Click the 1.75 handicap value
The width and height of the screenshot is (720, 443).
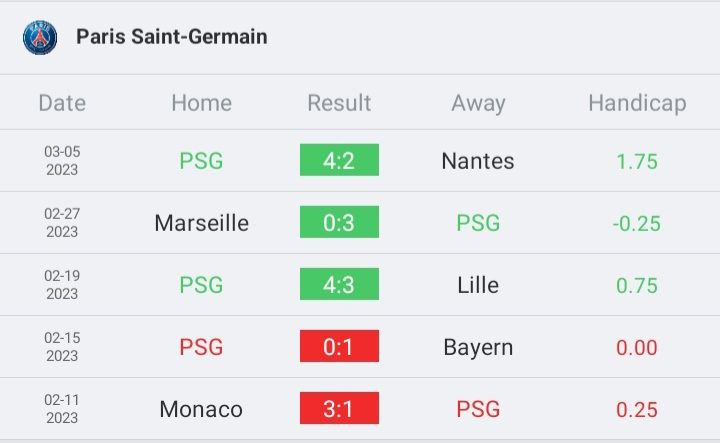(x=637, y=162)
